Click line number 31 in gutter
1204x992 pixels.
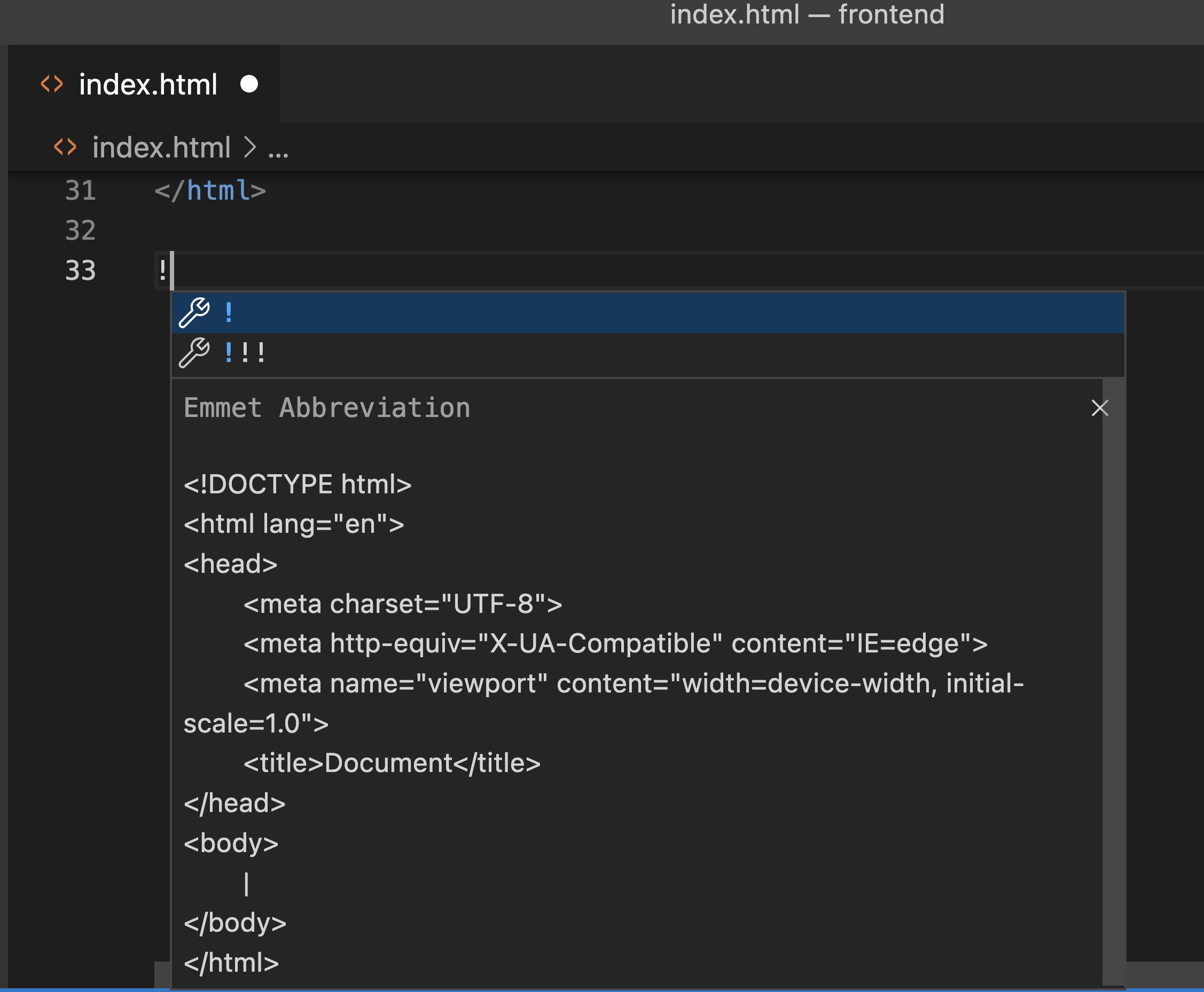(80, 190)
